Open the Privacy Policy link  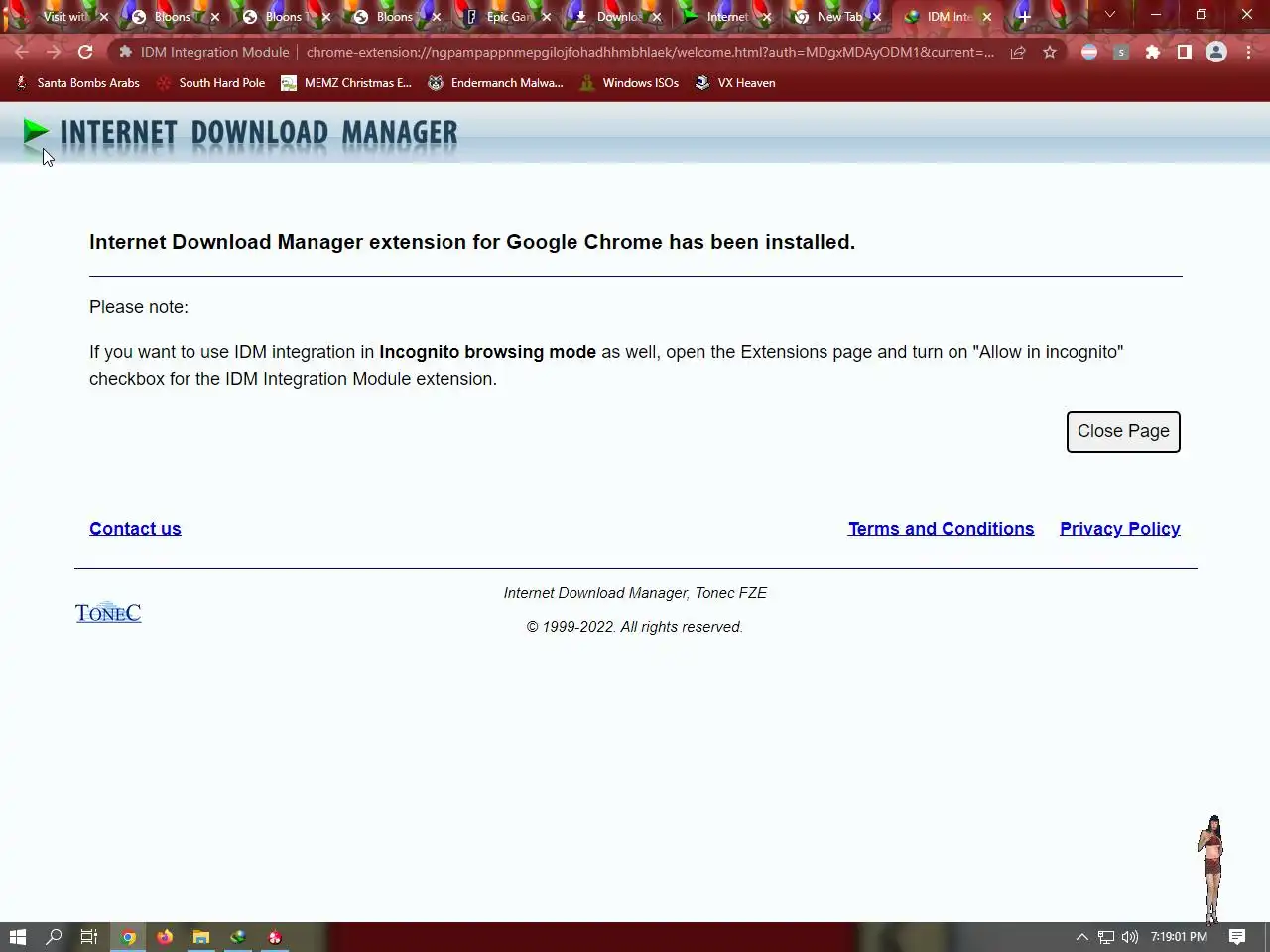(x=1120, y=529)
